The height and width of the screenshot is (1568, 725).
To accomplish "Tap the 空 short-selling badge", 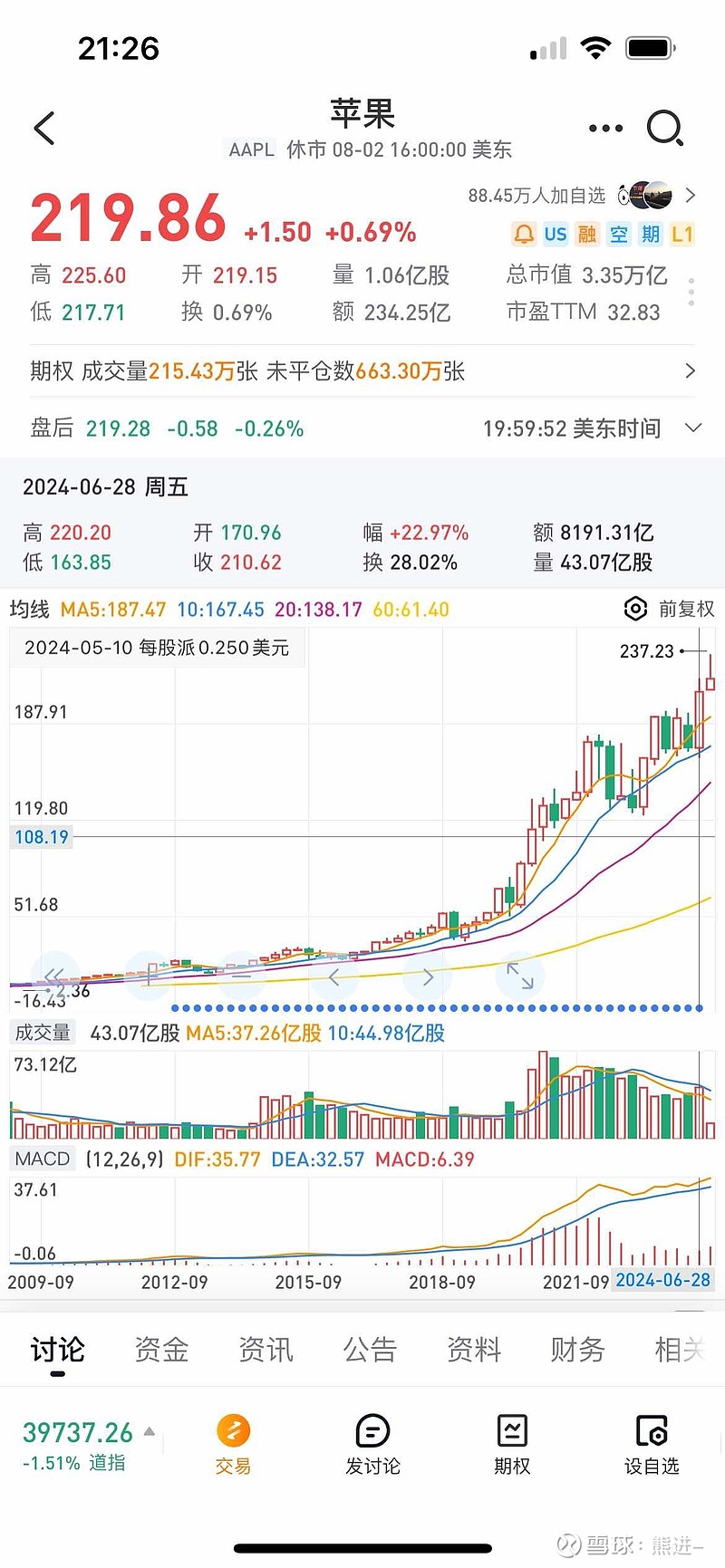I will (x=619, y=235).
